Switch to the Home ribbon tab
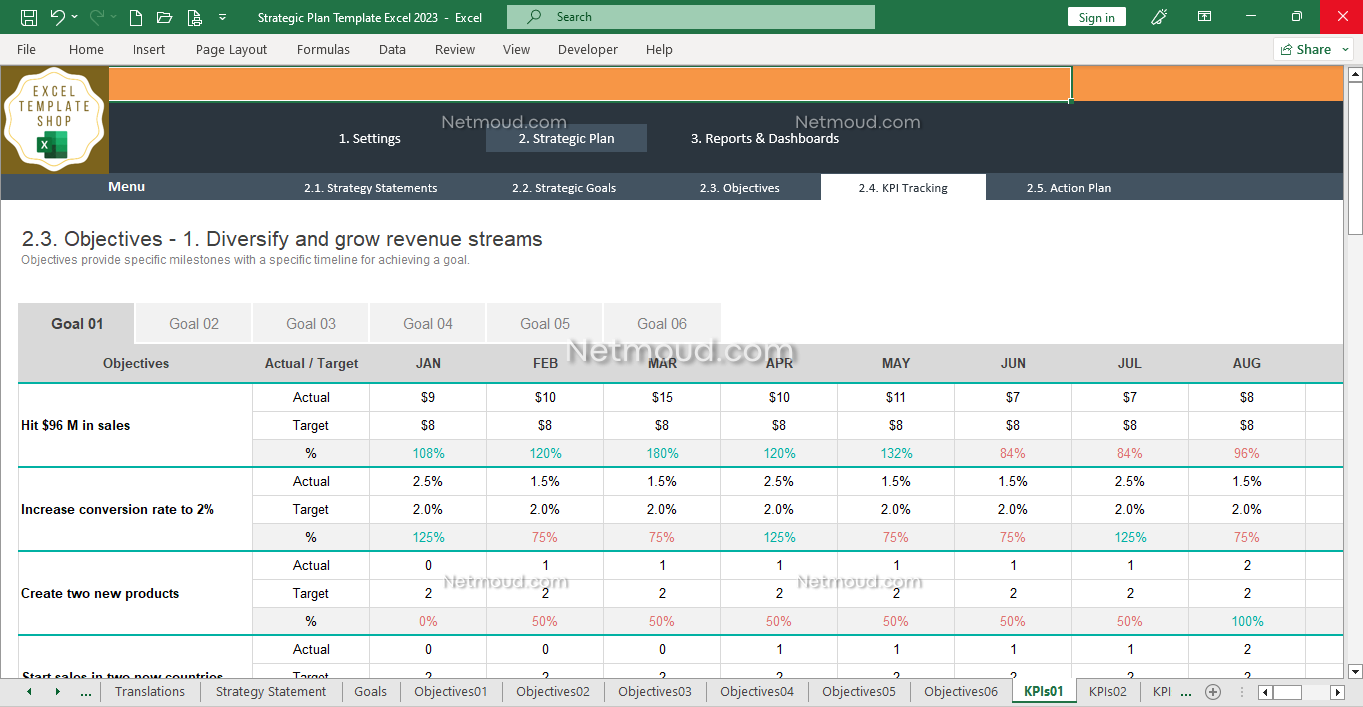This screenshot has height=707, width=1363. tap(86, 50)
